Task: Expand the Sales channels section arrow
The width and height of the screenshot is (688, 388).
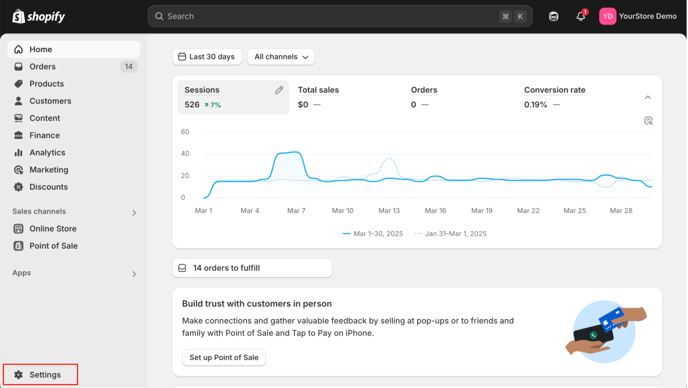Action: pyautogui.click(x=134, y=213)
